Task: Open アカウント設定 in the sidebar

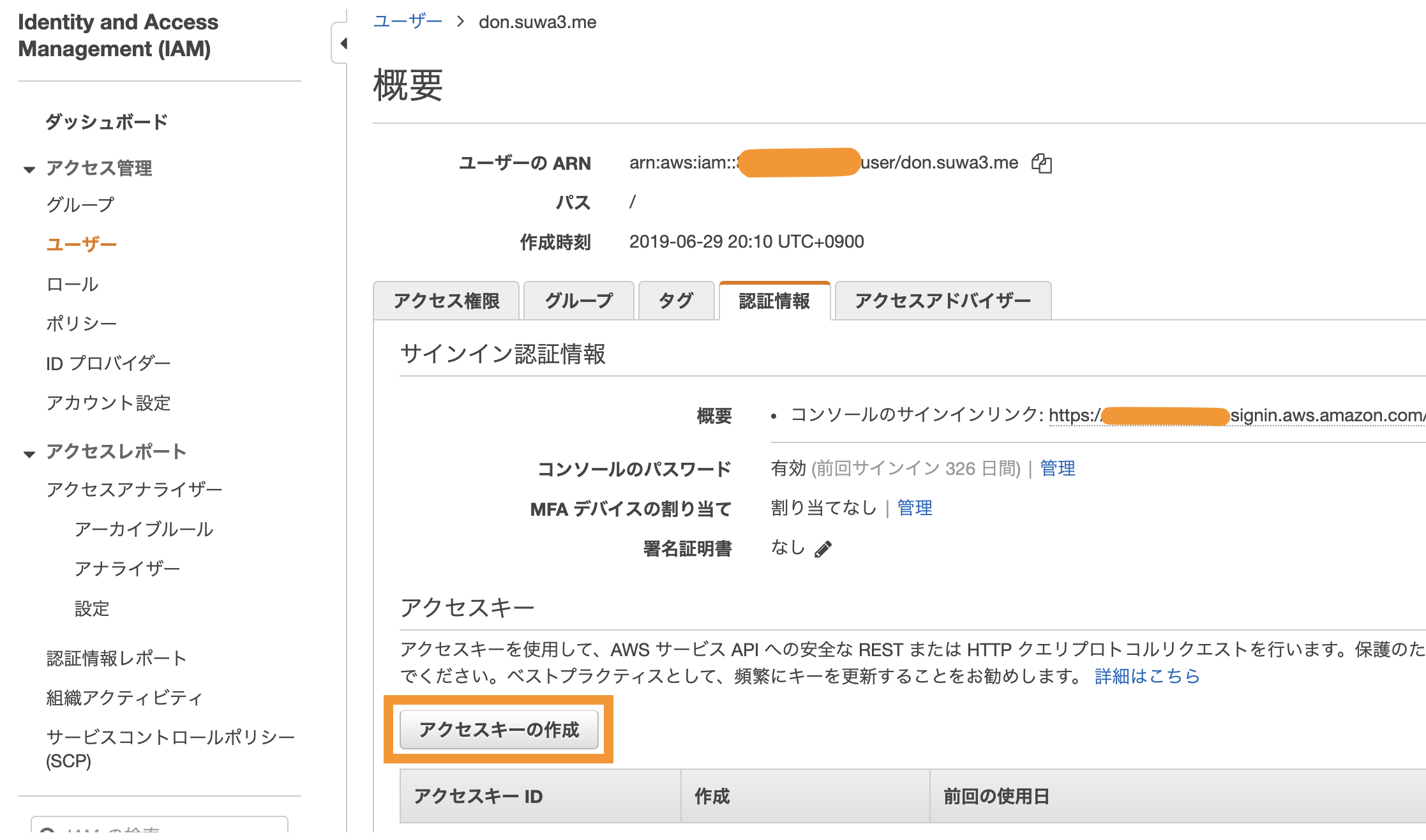Action: [x=109, y=403]
